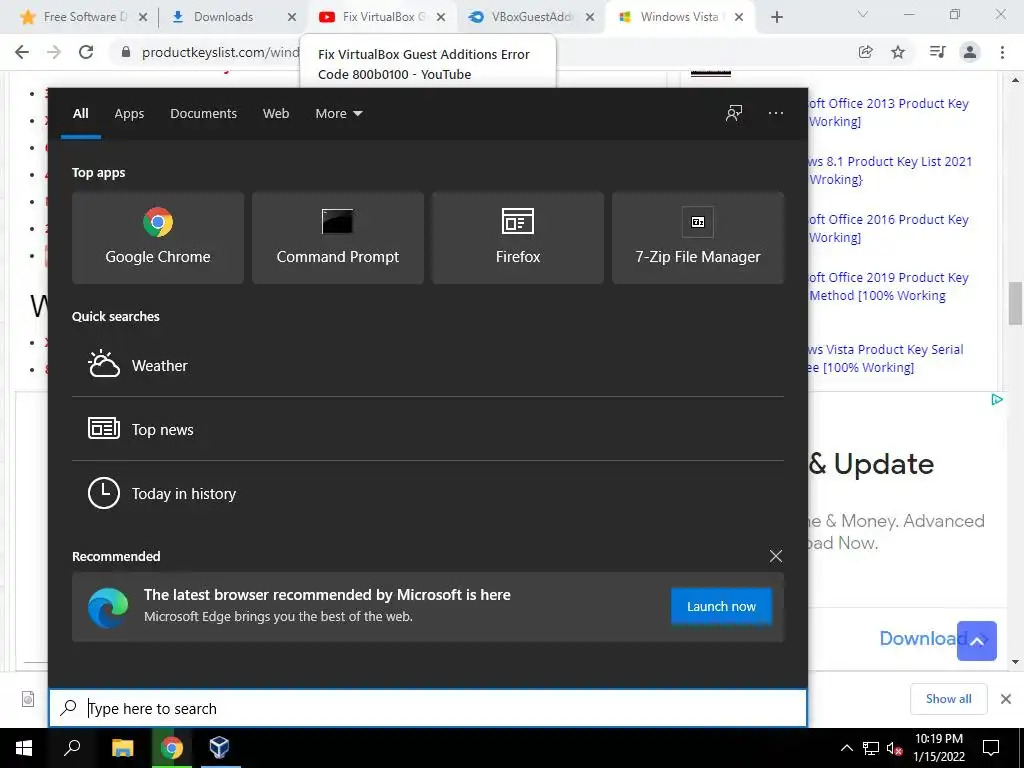Show hidden system tray icons
The image size is (1024, 768).
click(x=846, y=748)
